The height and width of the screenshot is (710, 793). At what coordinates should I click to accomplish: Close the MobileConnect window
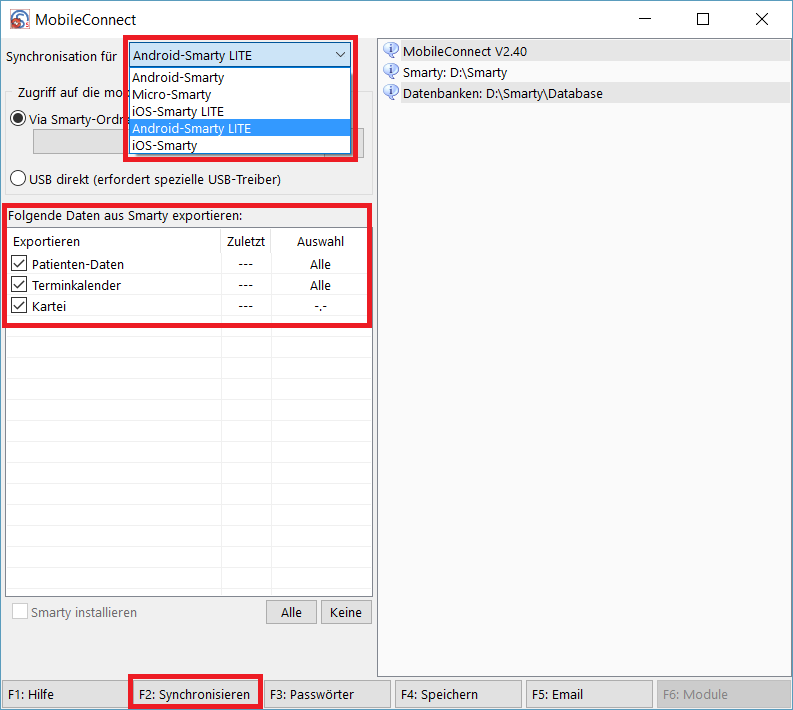[762, 19]
